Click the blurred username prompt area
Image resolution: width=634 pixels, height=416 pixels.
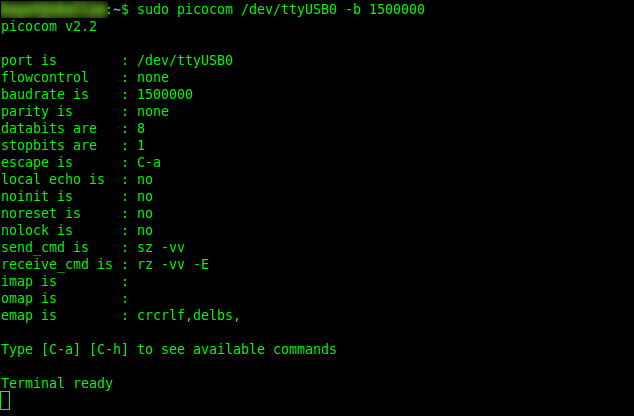(54, 9)
